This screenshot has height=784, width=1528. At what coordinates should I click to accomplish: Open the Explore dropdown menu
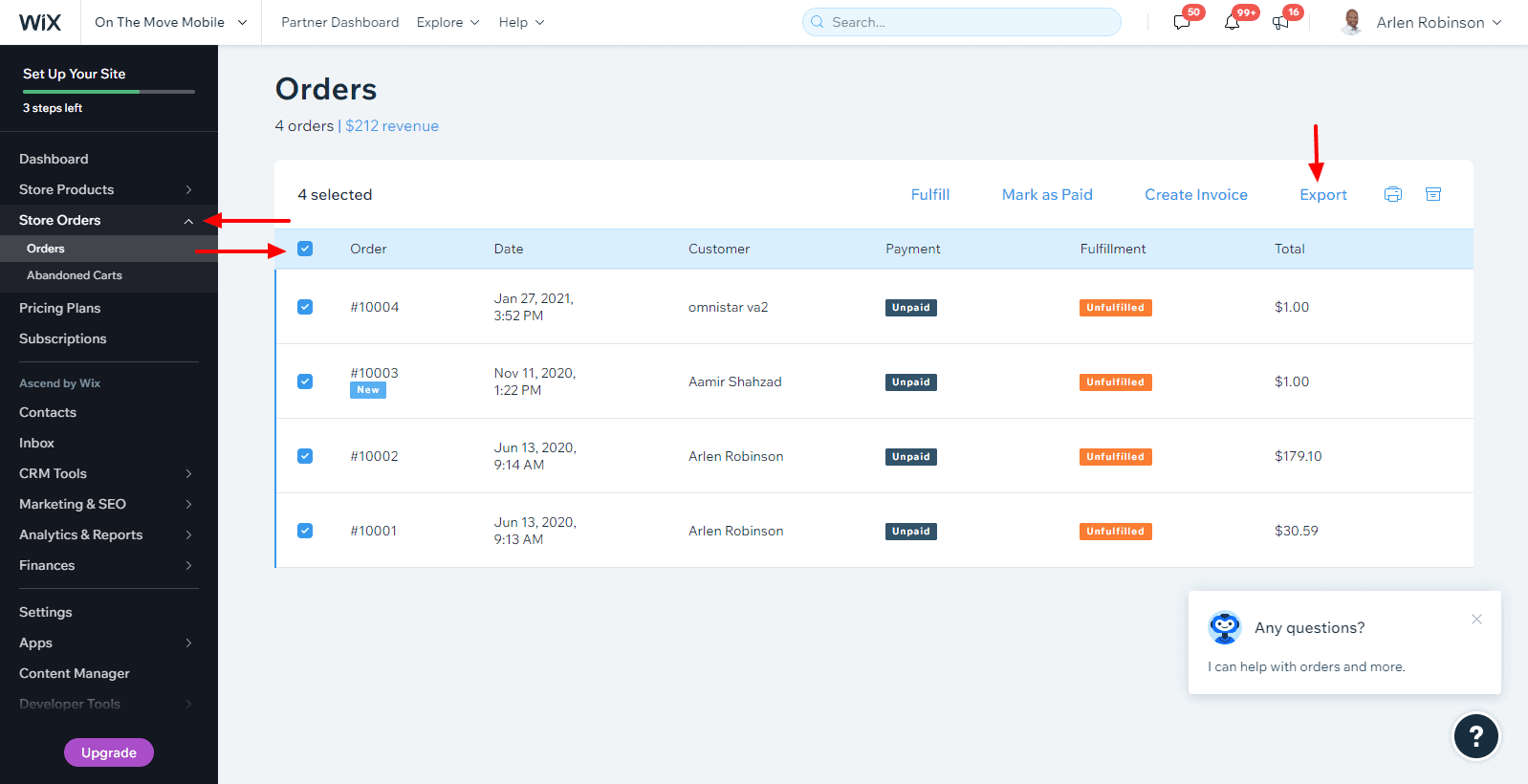point(447,22)
